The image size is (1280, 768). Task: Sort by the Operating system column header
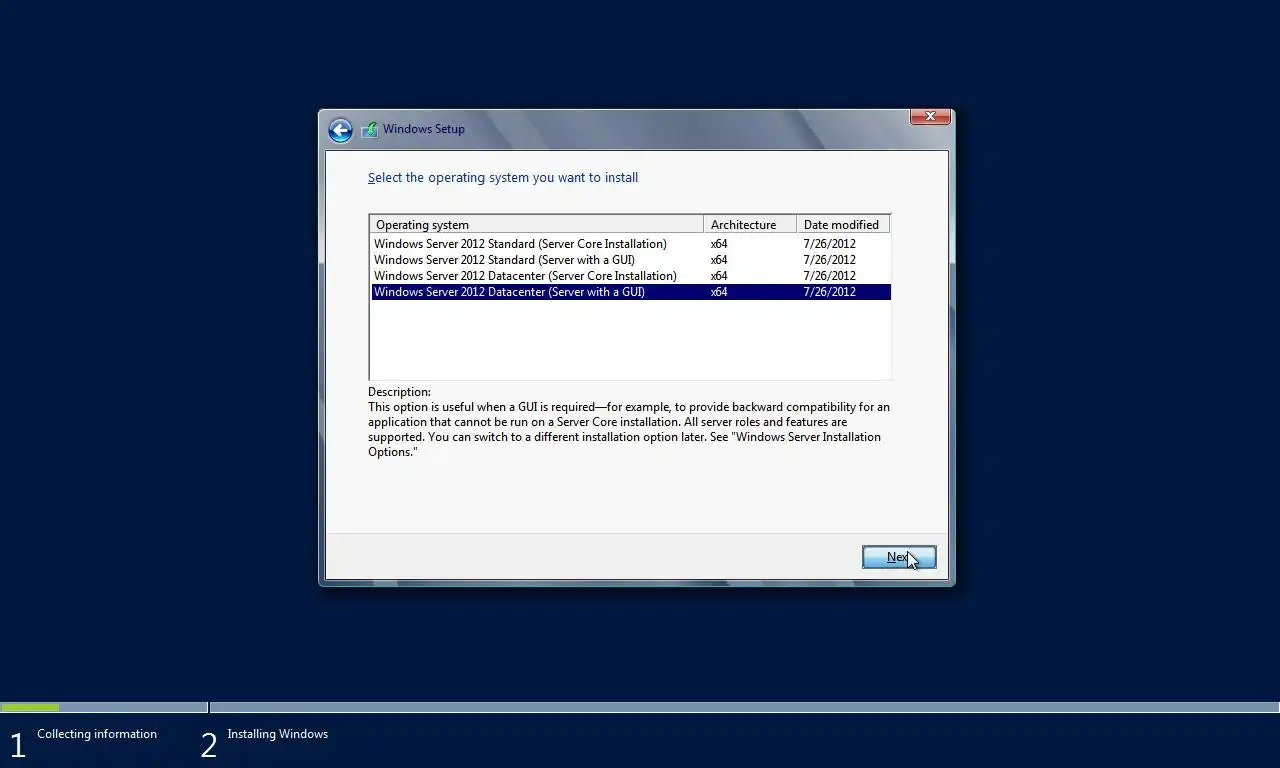(536, 225)
